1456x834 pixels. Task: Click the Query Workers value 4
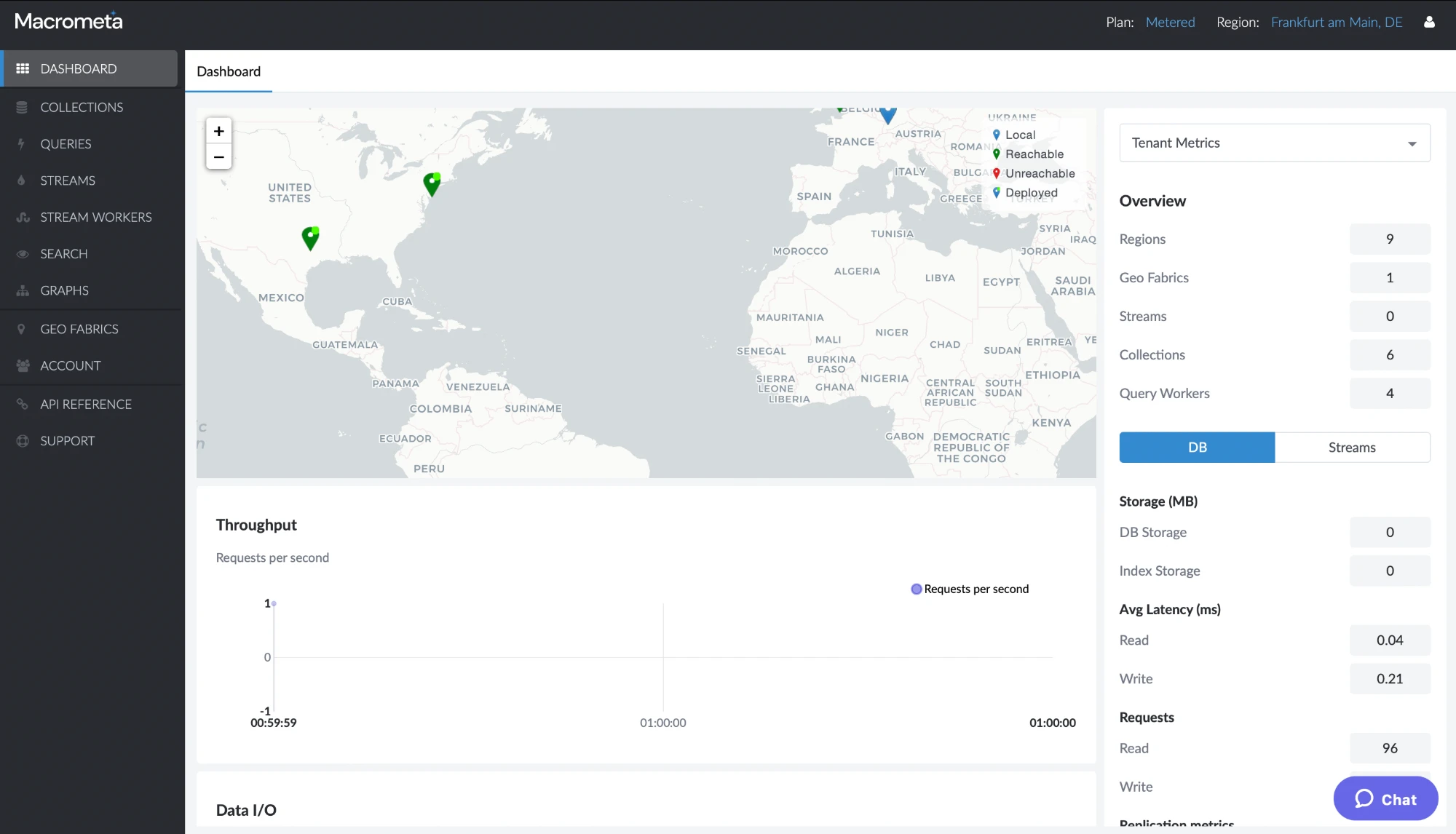click(1390, 393)
